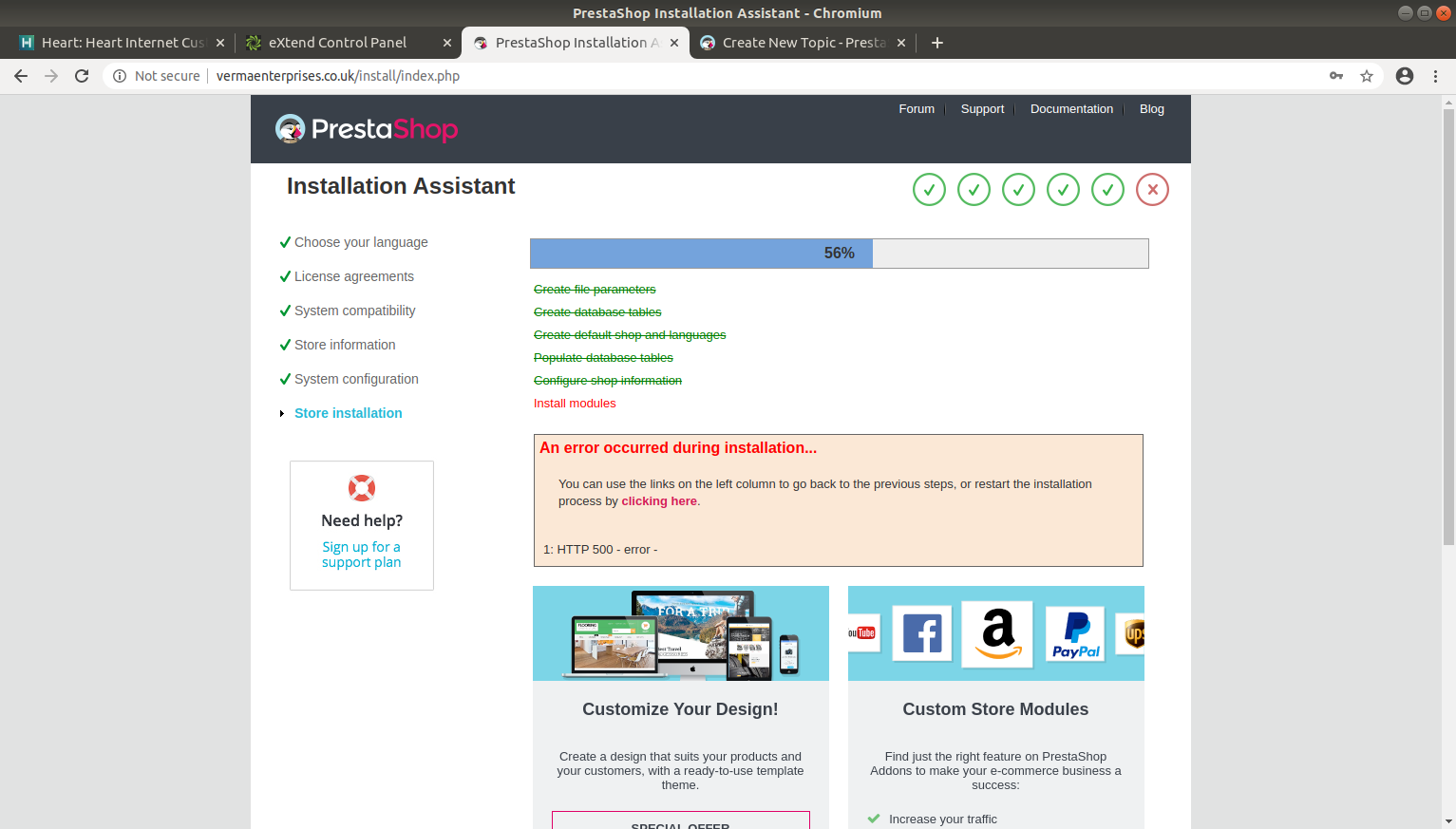This screenshot has width=1456, height=829.
Task: Click the Installation Assistant heading
Action: click(x=401, y=186)
